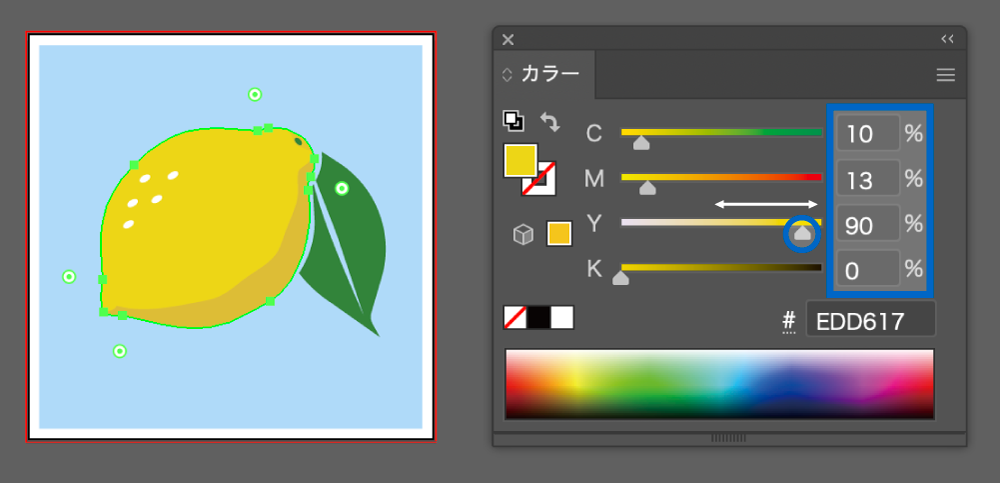Image resolution: width=1000 pixels, height=483 pixels.
Task: Click the in-gamut yellow swatch beside cube
Action: pos(559,234)
